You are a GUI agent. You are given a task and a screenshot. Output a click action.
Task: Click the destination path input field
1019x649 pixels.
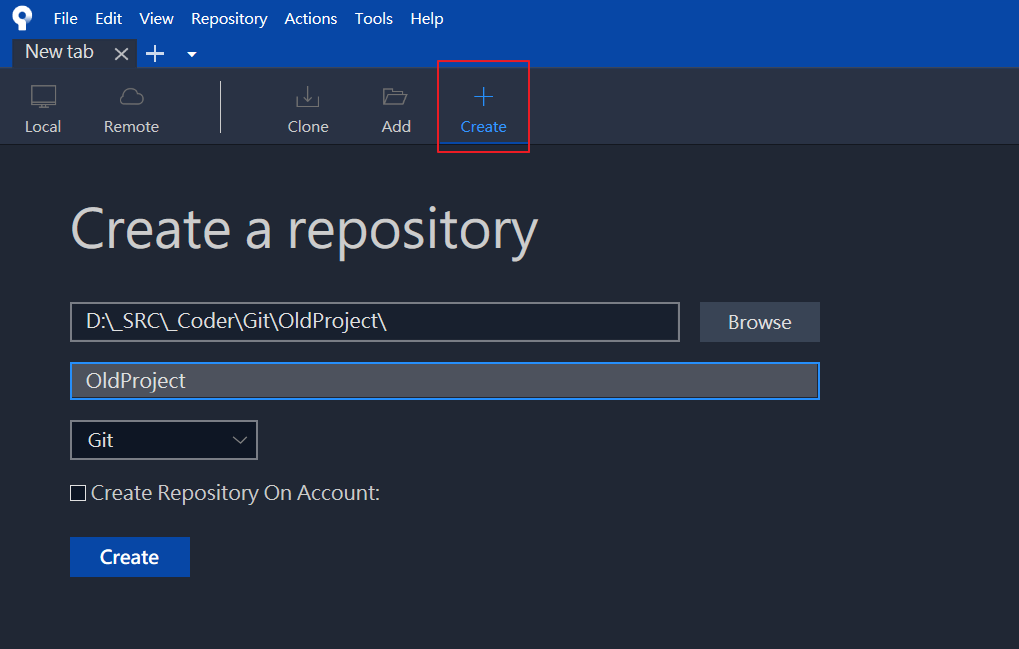pyautogui.click(x=375, y=322)
